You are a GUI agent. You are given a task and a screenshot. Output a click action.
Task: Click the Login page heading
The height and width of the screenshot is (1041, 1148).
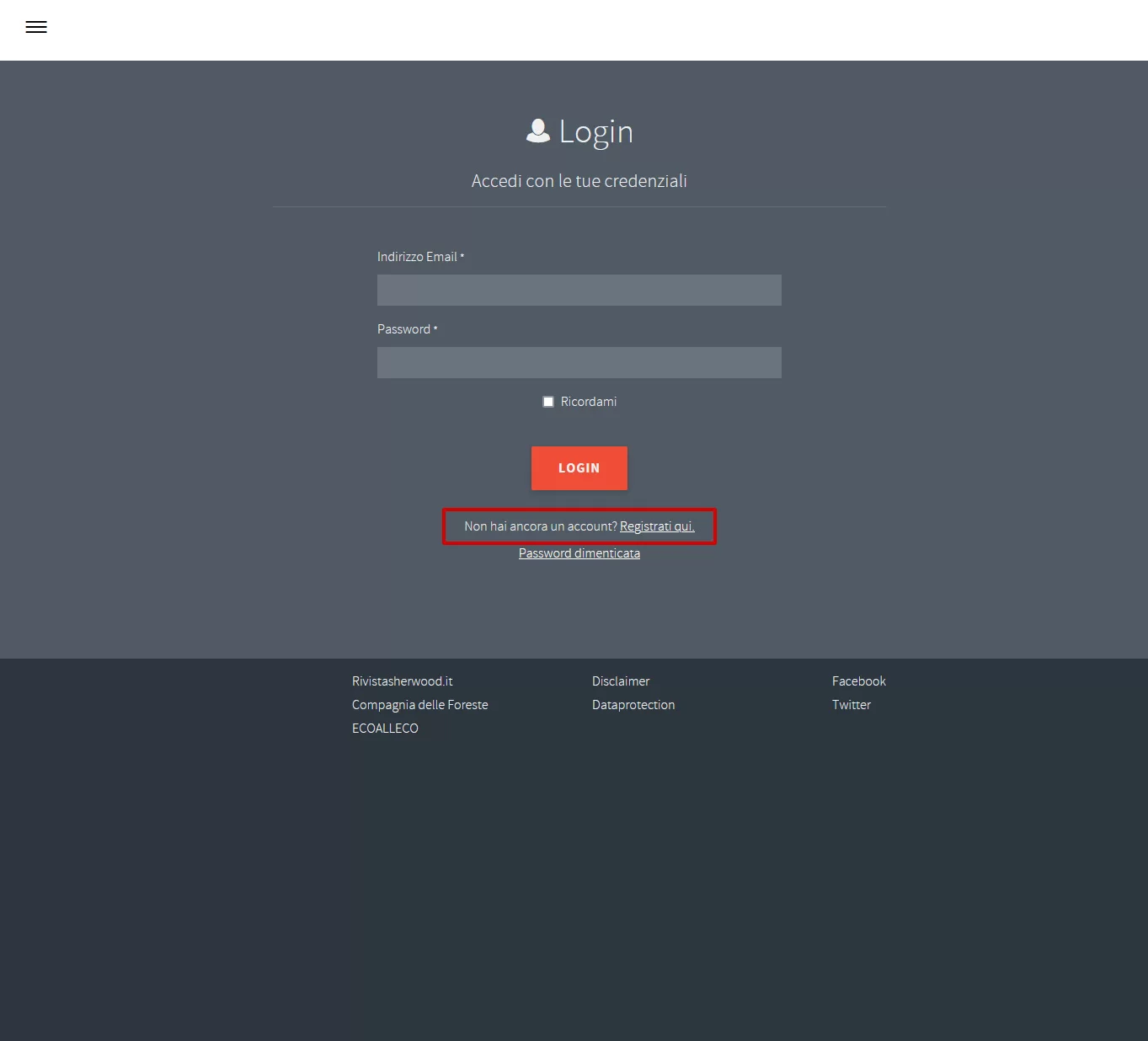pyautogui.click(x=595, y=131)
